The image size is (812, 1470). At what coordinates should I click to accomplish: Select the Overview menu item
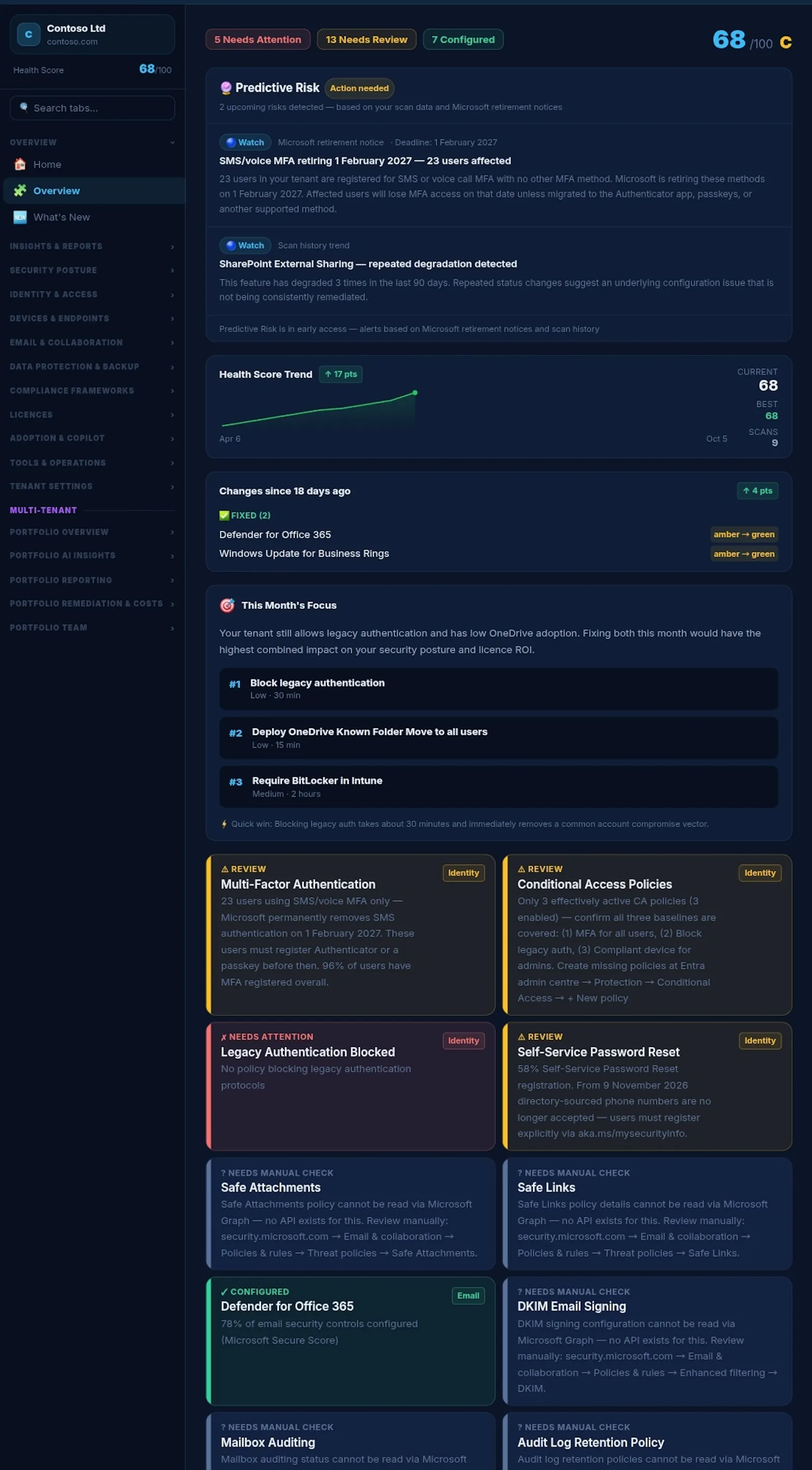pyautogui.click(x=94, y=190)
